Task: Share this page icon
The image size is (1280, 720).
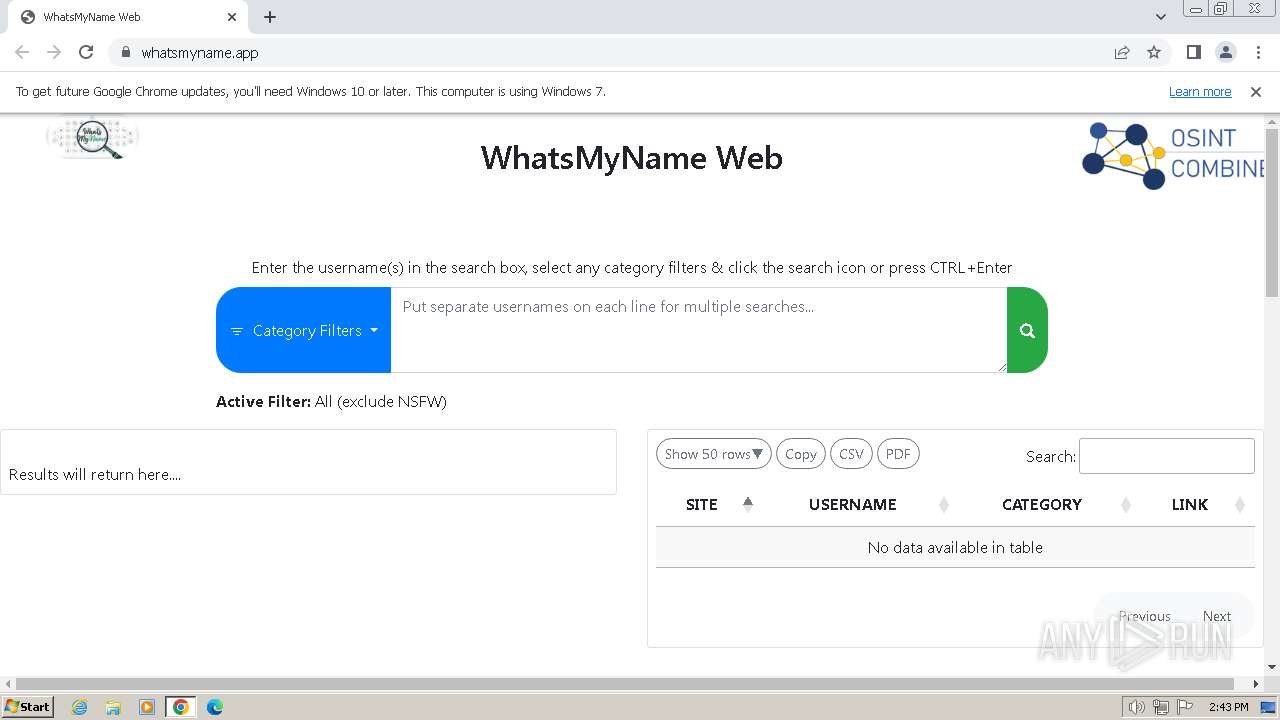Action: pos(1122,52)
